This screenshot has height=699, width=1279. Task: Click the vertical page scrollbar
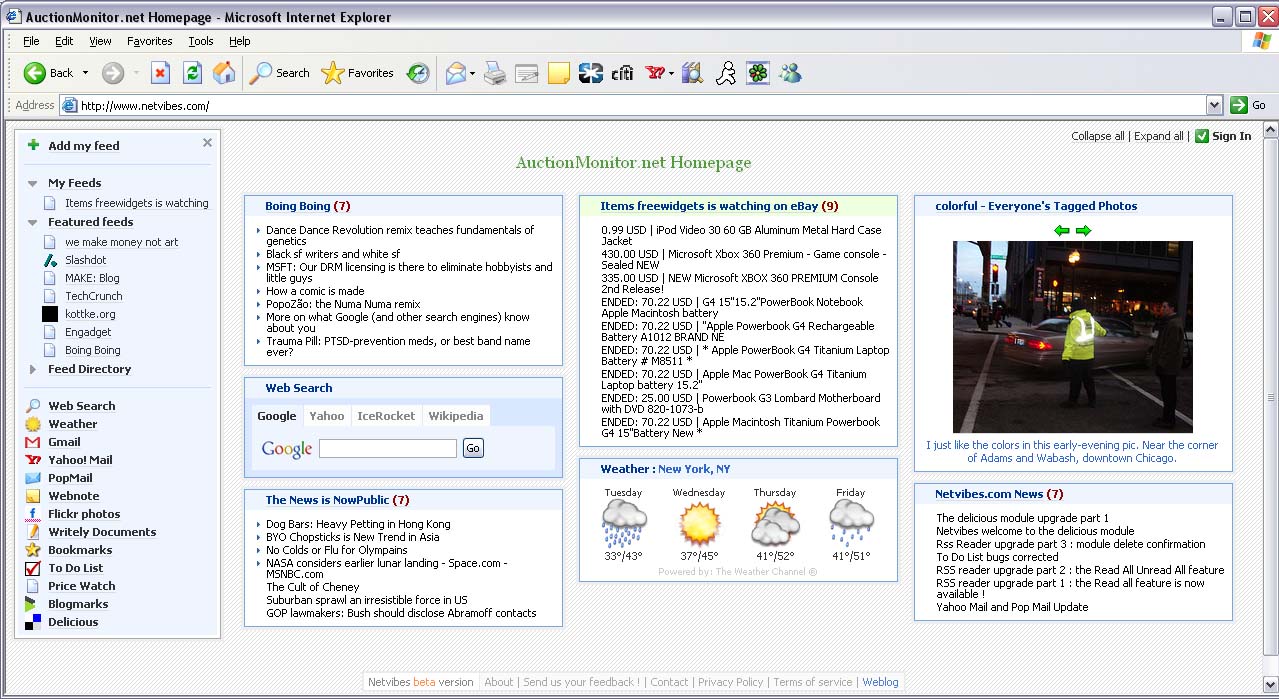tap(1270, 396)
